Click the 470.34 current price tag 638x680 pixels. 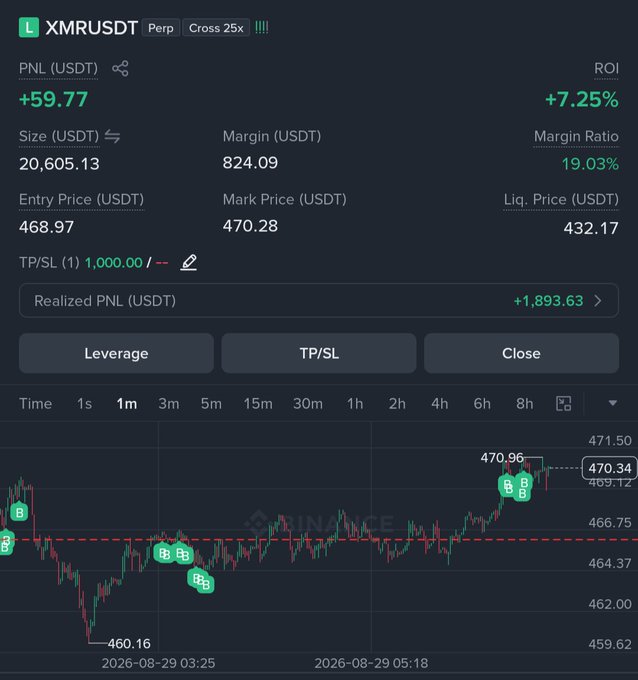pos(609,468)
